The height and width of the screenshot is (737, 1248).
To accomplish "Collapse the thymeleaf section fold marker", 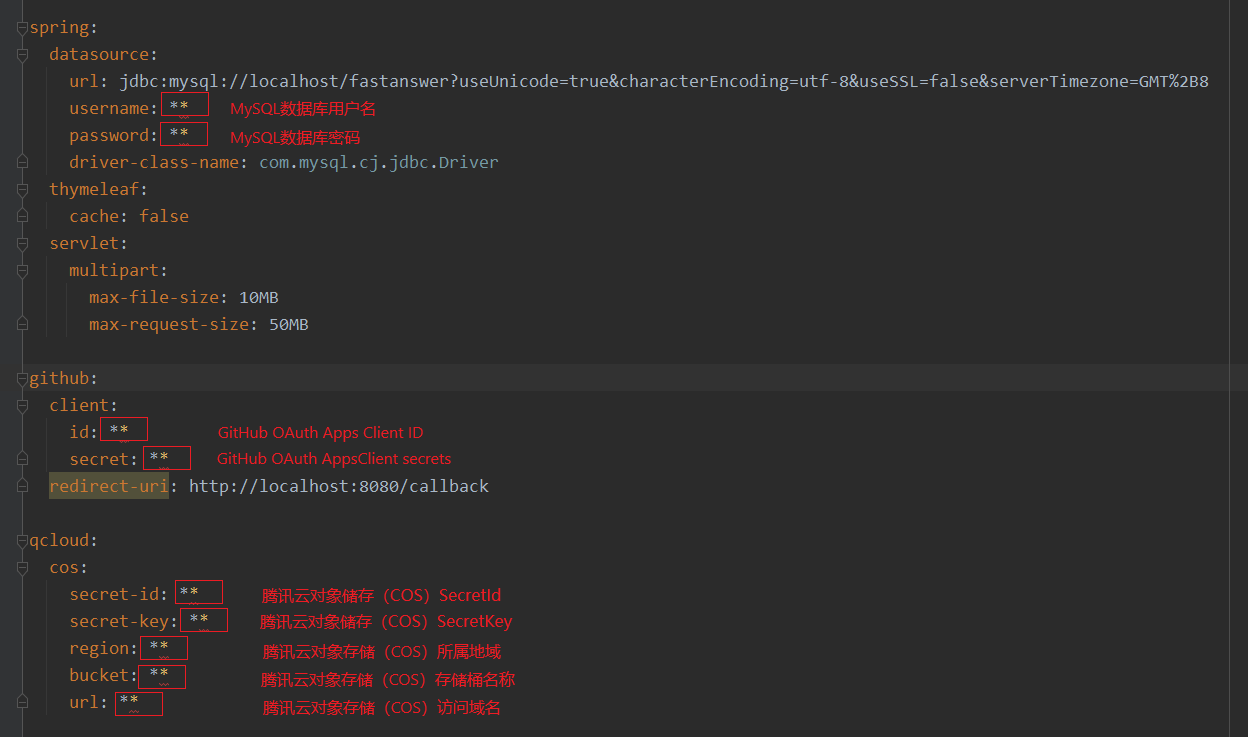I will [22, 190].
